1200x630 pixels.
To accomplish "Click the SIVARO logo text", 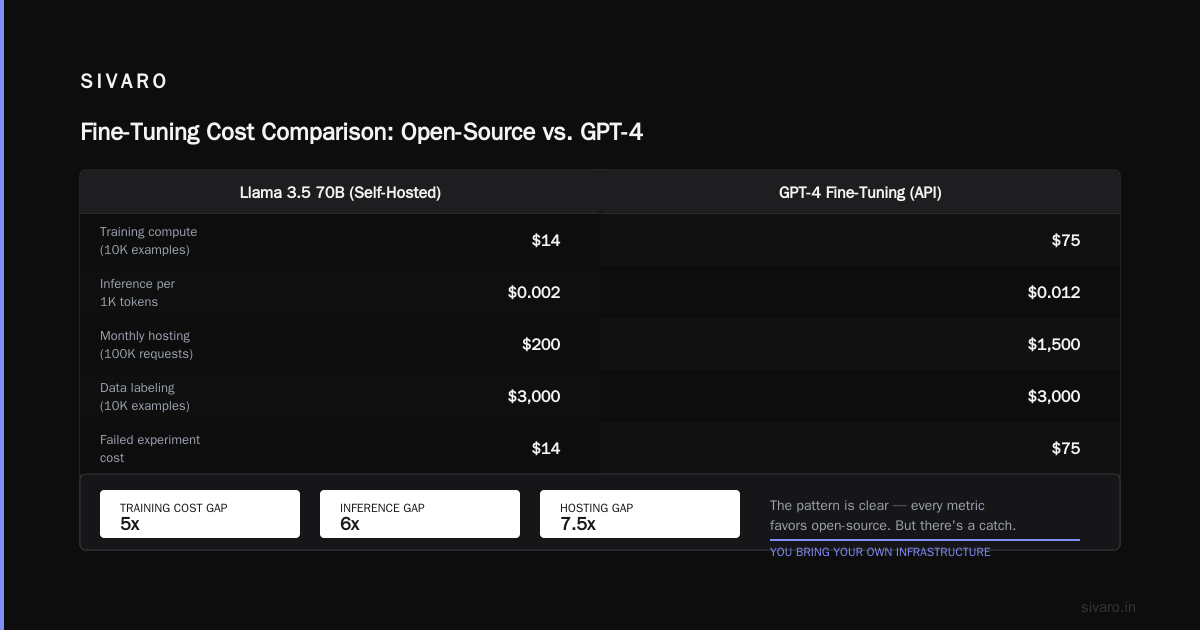I will click(124, 82).
